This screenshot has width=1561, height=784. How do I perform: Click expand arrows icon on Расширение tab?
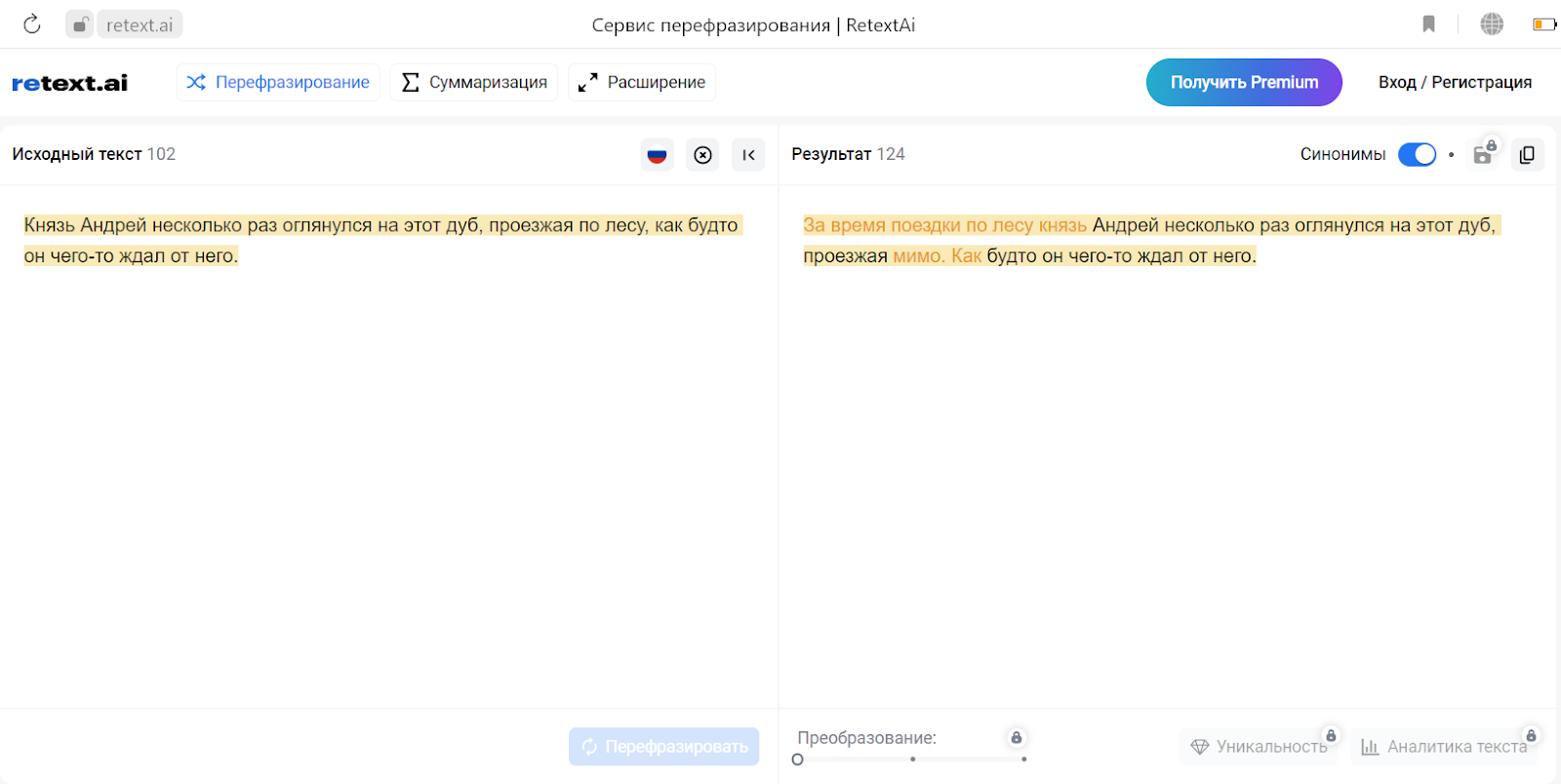(587, 82)
